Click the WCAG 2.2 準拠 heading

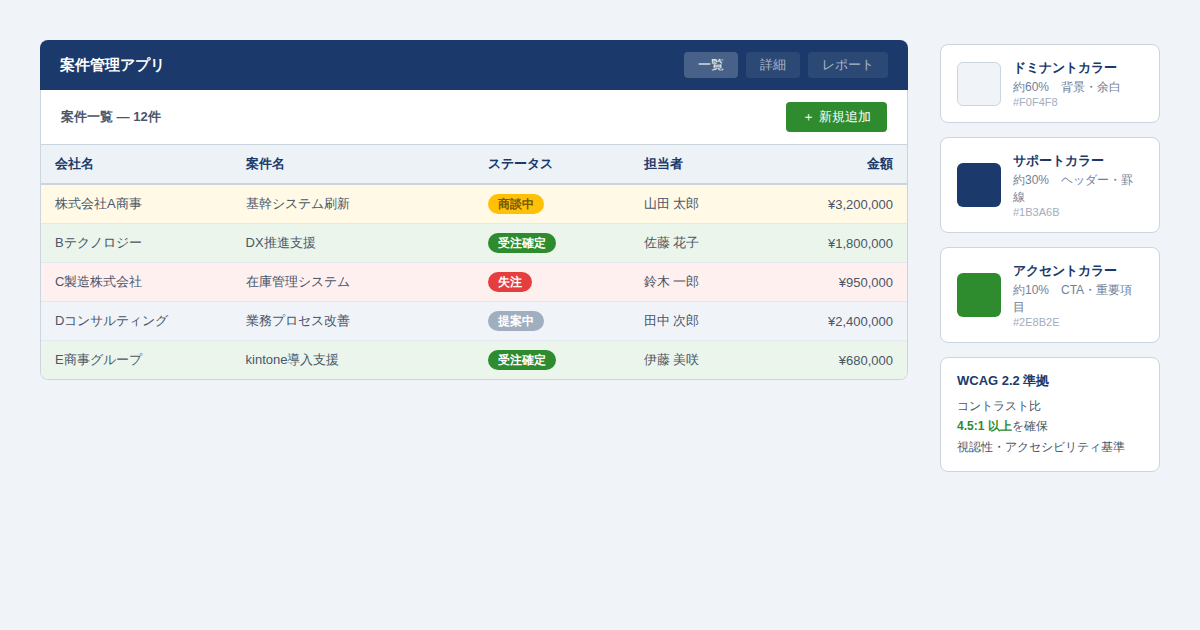pos(1003,381)
